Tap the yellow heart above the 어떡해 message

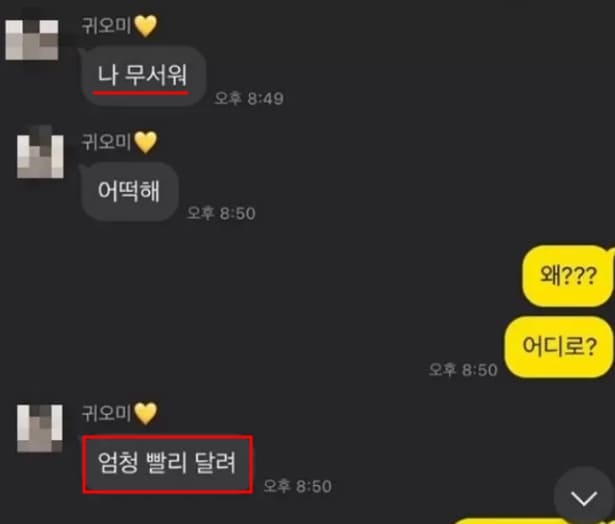pos(146,142)
